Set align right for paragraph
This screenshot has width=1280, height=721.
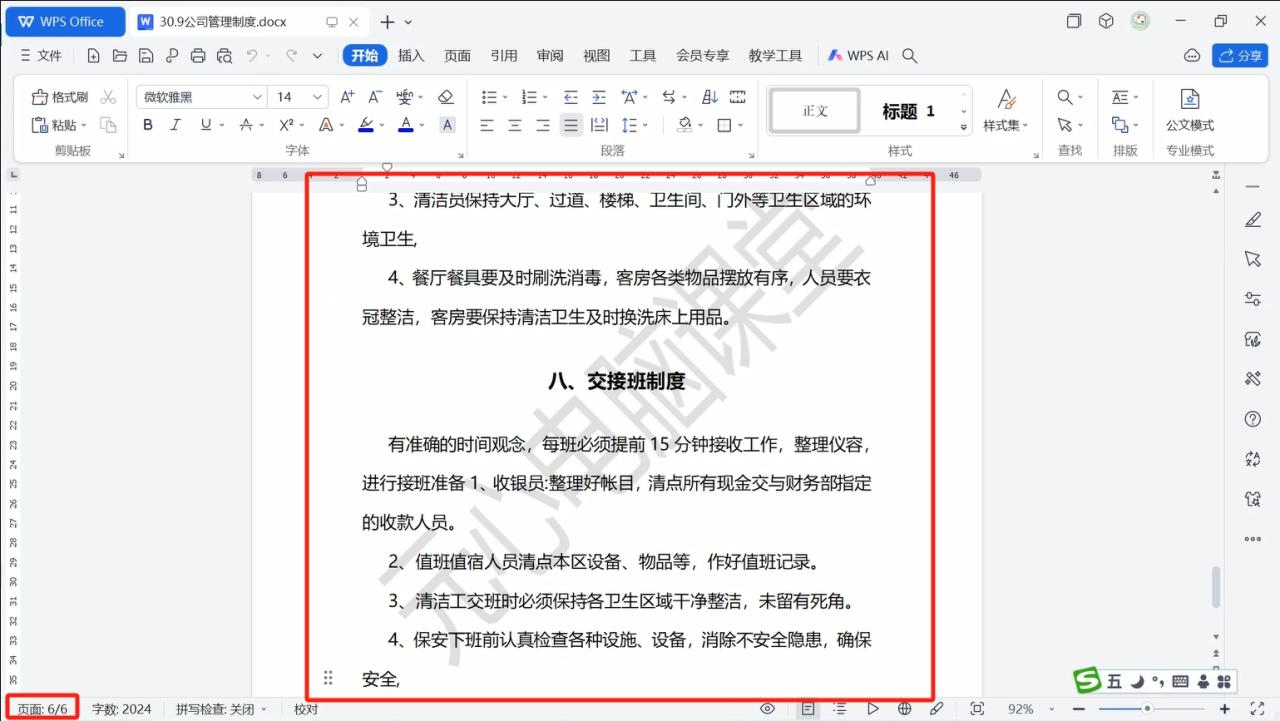pos(543,125)
